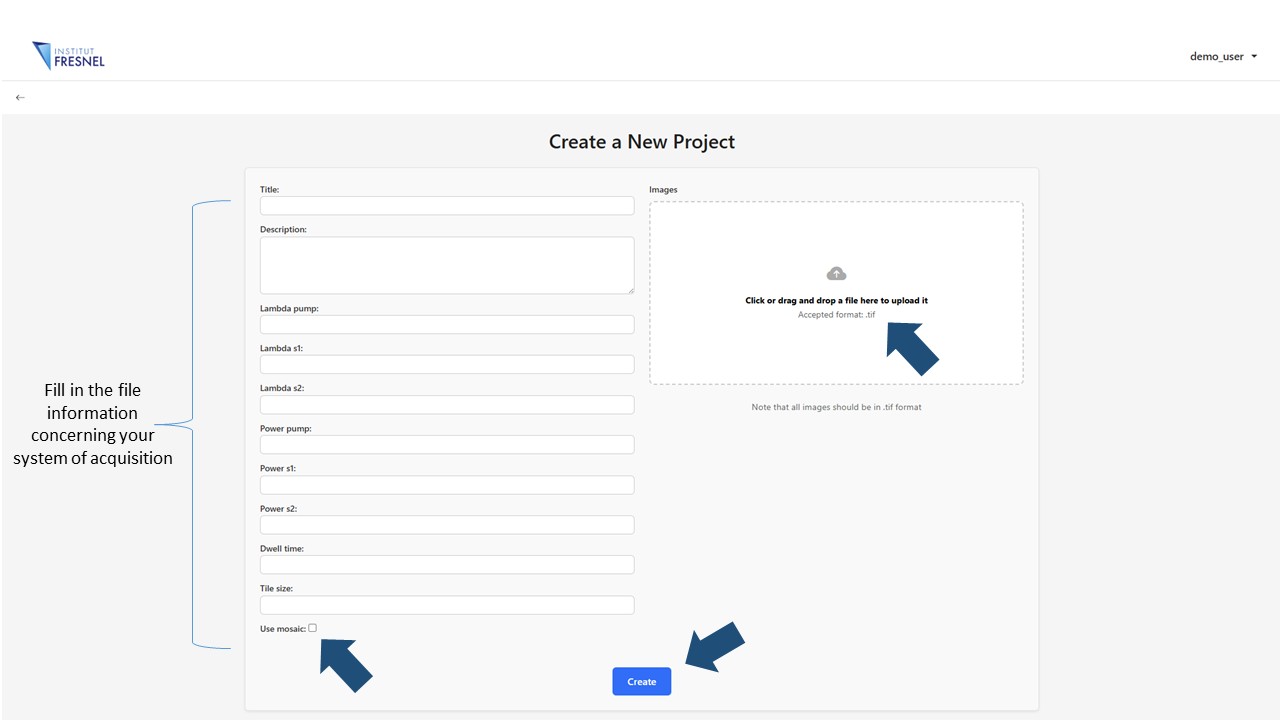Image resolution: width=1280 pixels, height=720 pixels.
Task: Select the Power s1 field
Action: (x=447, y=484)
